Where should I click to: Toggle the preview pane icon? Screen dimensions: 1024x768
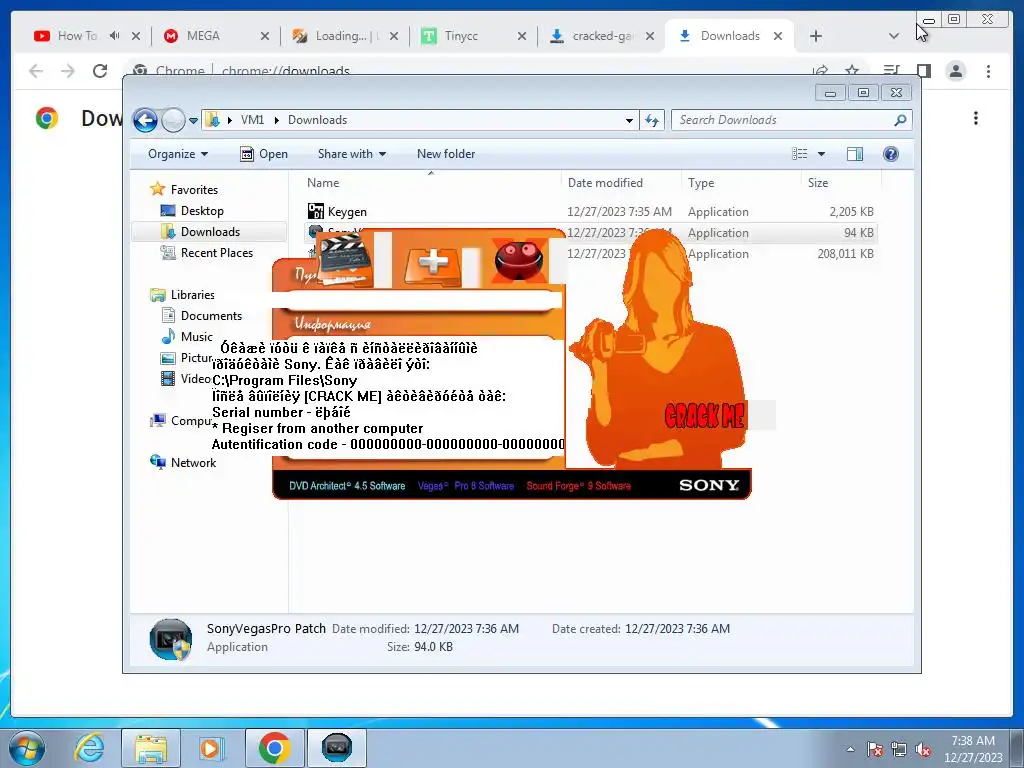[855, 154]
